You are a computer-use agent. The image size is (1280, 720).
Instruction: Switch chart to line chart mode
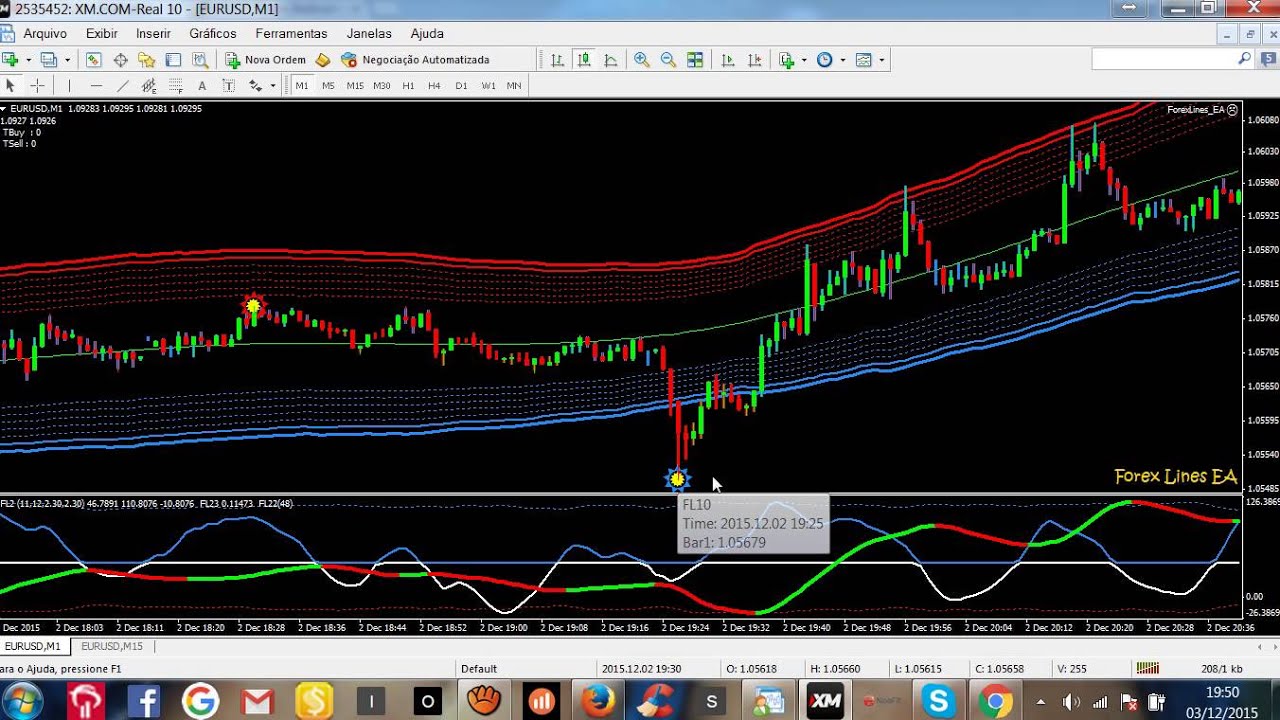click(611, 60)
